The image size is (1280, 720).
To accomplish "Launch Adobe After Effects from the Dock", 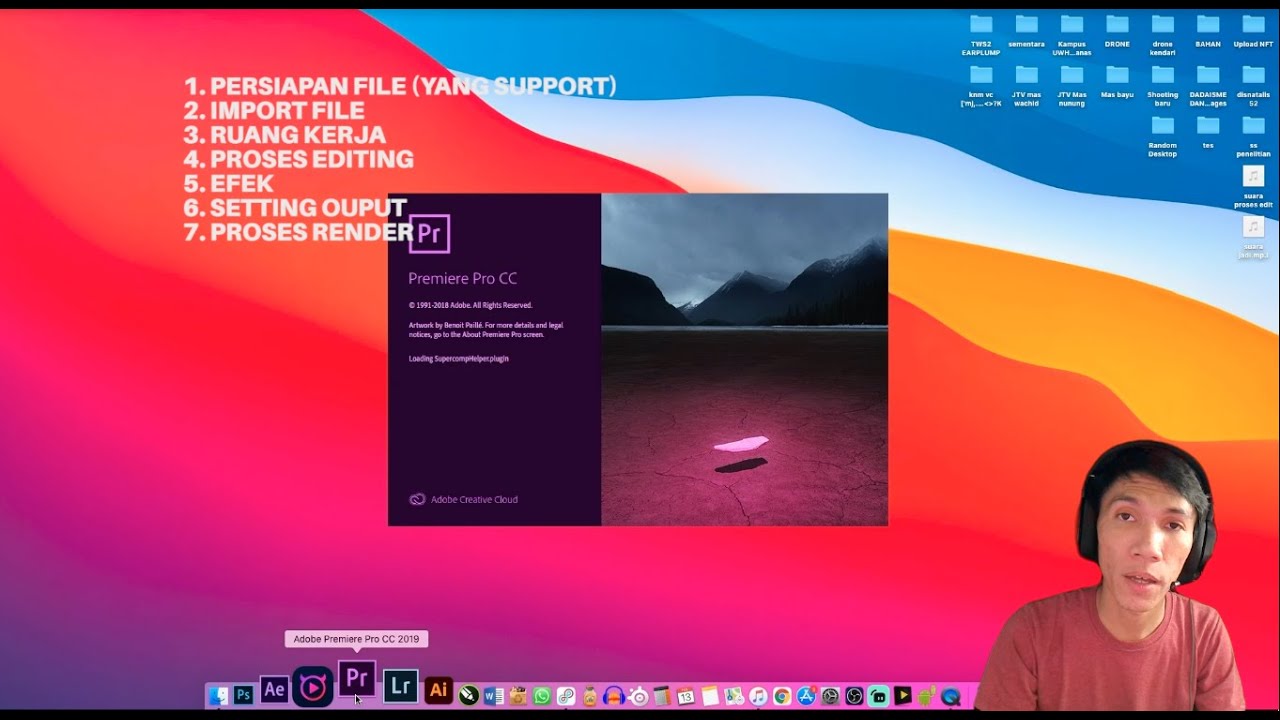I will 274,689.
